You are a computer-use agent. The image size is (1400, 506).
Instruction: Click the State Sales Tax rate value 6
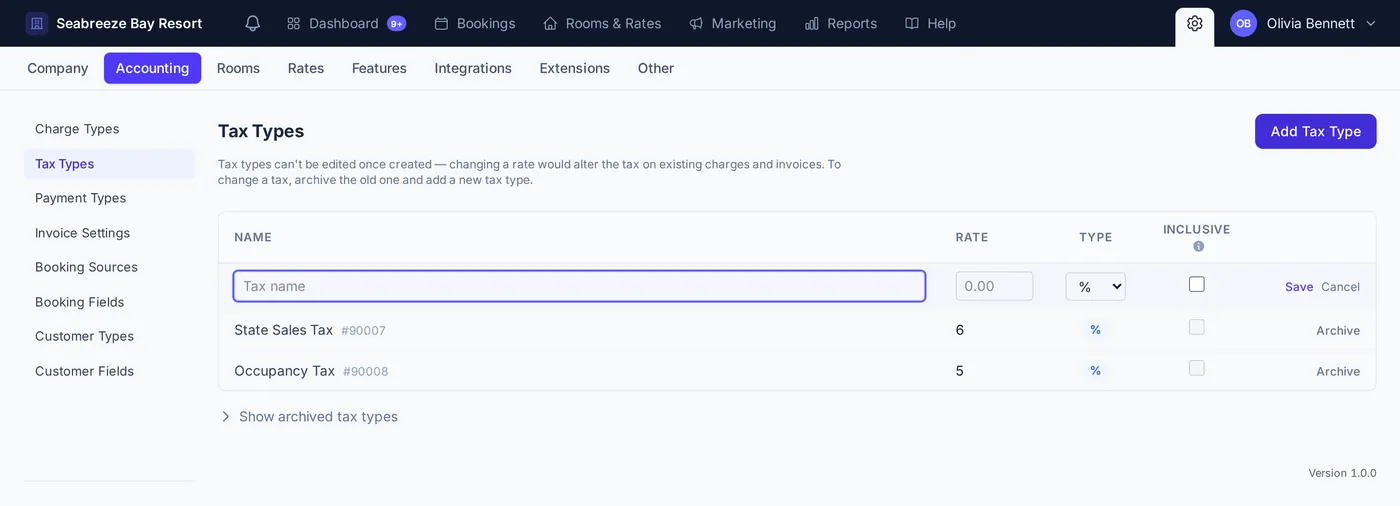click(960, 330)
